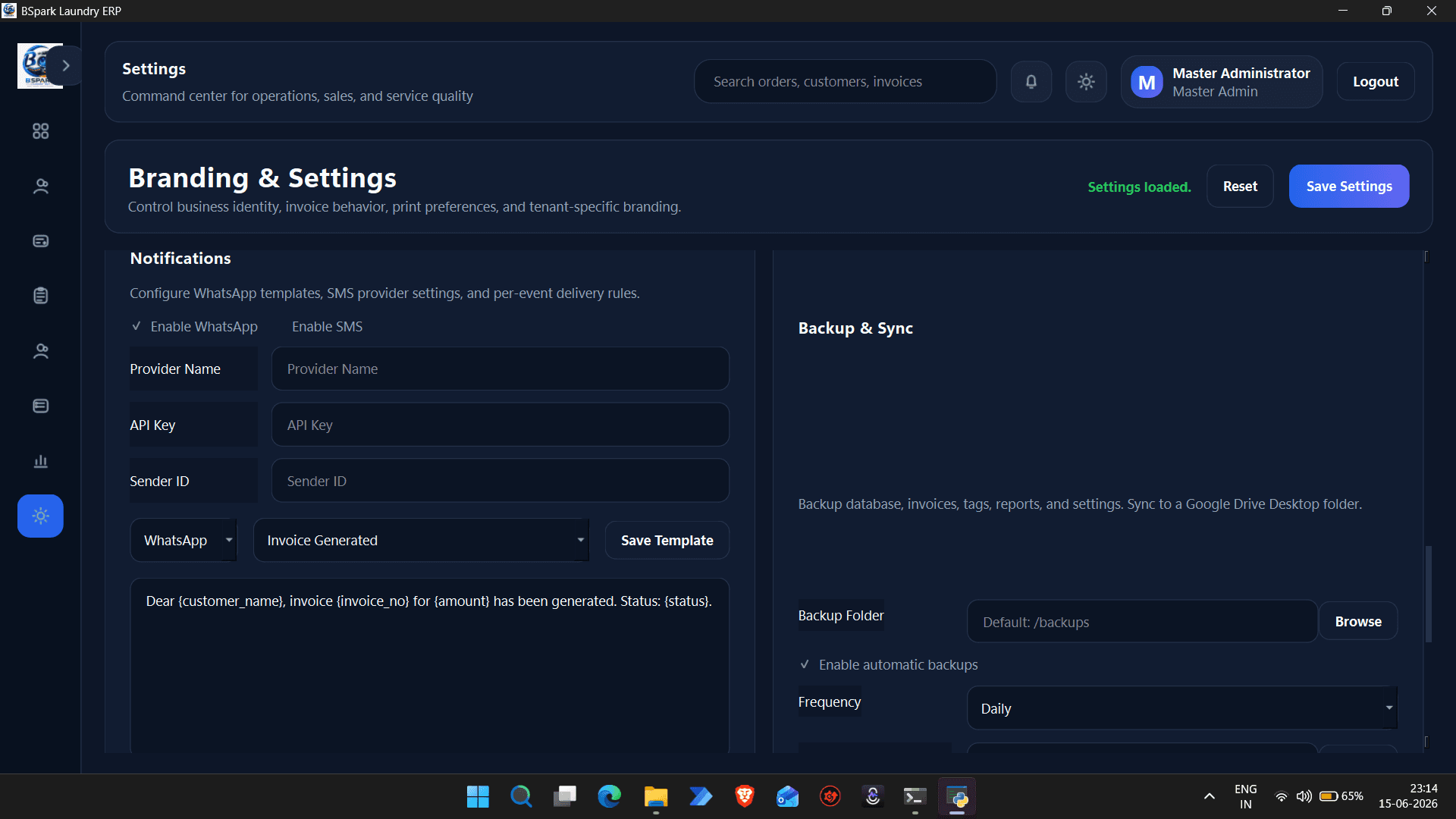
Task: Focus the search orders, customers, invoices field
Action: pyautogui.click(x=845, y=82)
